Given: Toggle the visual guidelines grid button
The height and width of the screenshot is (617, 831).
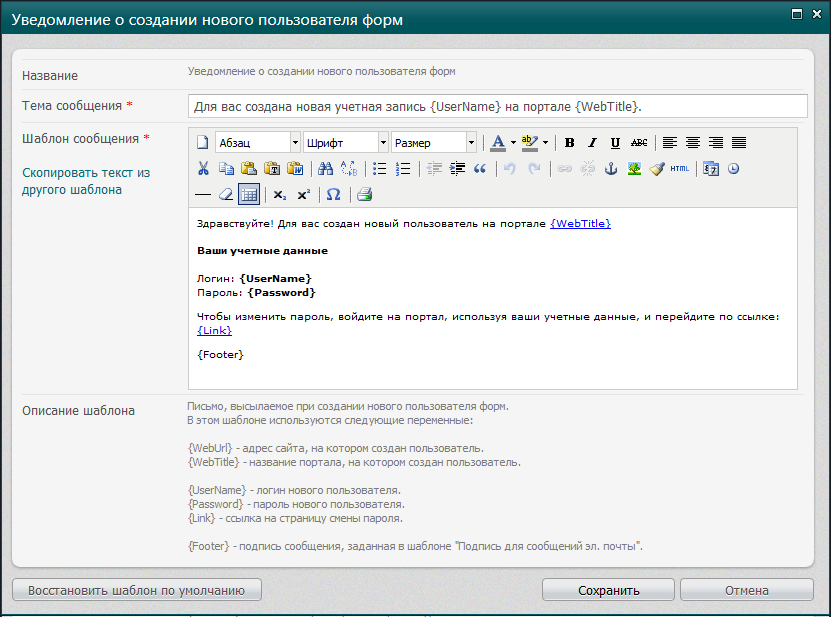Looking at the screenshot, I should [249, 195].
